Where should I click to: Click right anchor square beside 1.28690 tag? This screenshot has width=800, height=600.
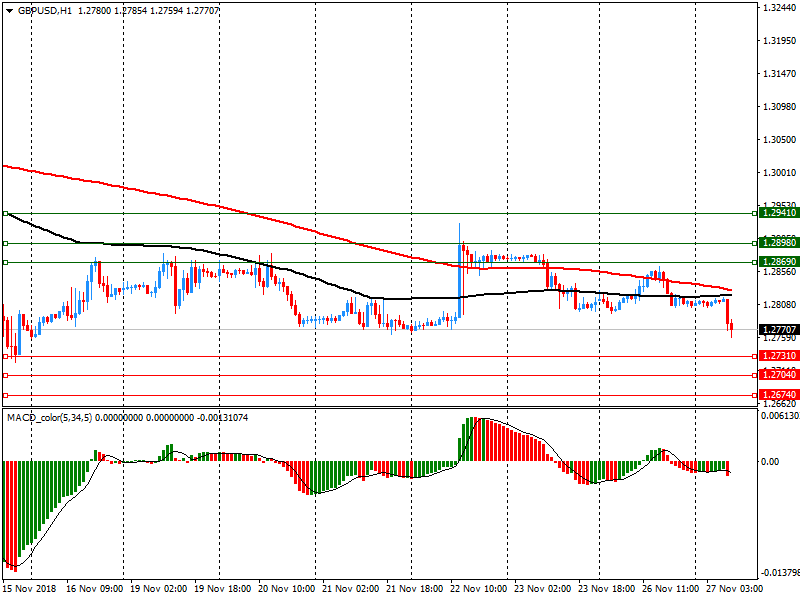(x=753, y=262)
